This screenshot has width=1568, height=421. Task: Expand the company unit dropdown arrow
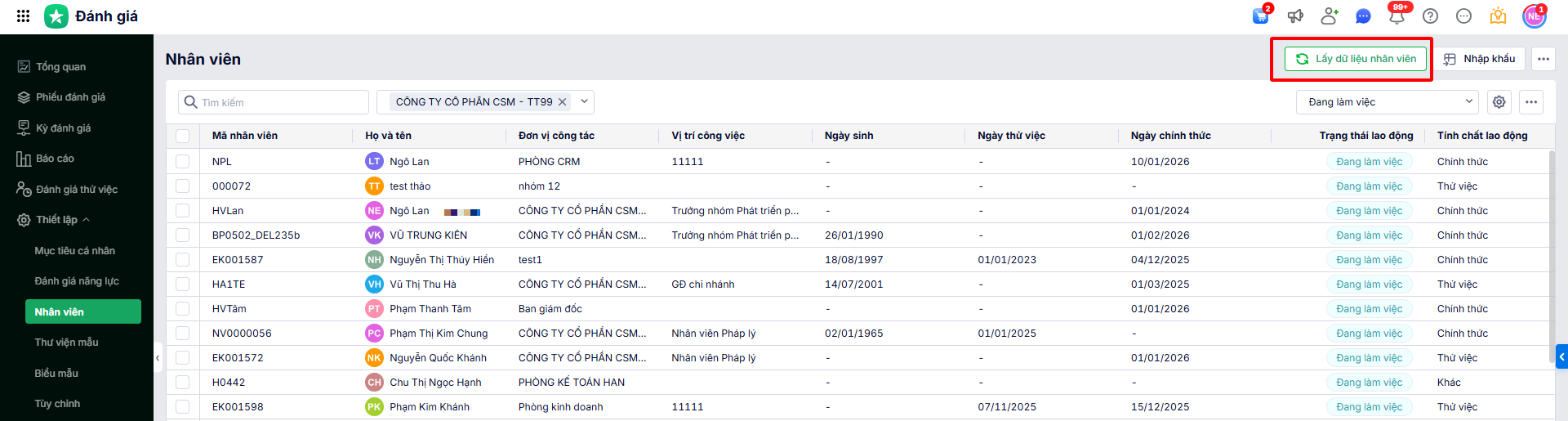pos(585,101)
